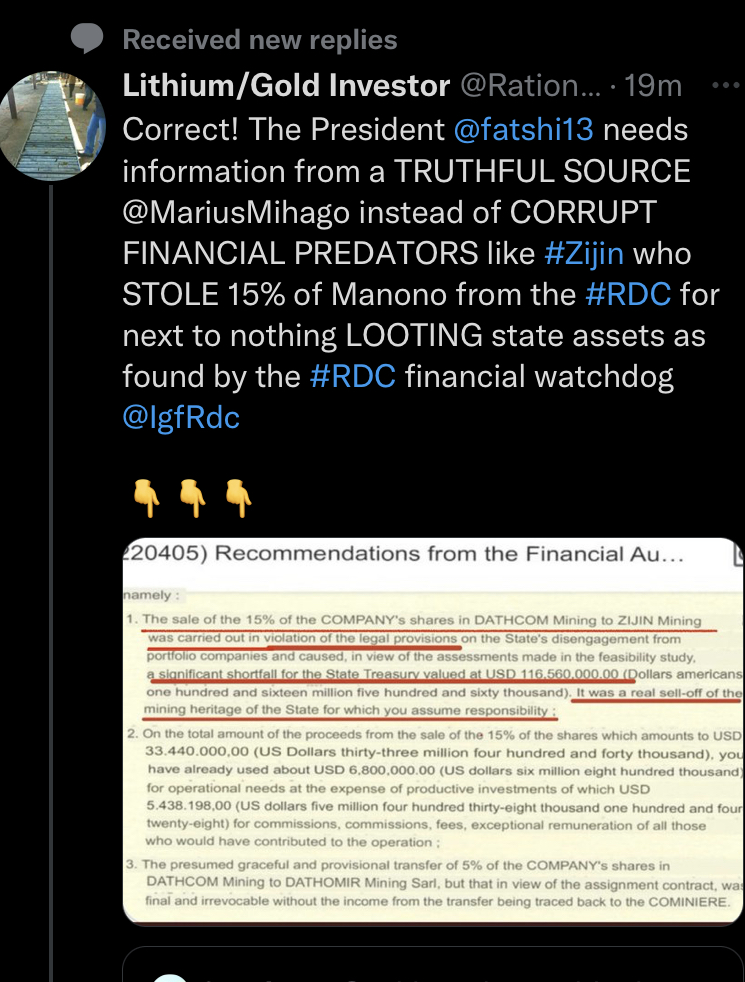Tap the #Zijin hashtag
Viewport: 745px width, 982px height.
tap(583, 253)
